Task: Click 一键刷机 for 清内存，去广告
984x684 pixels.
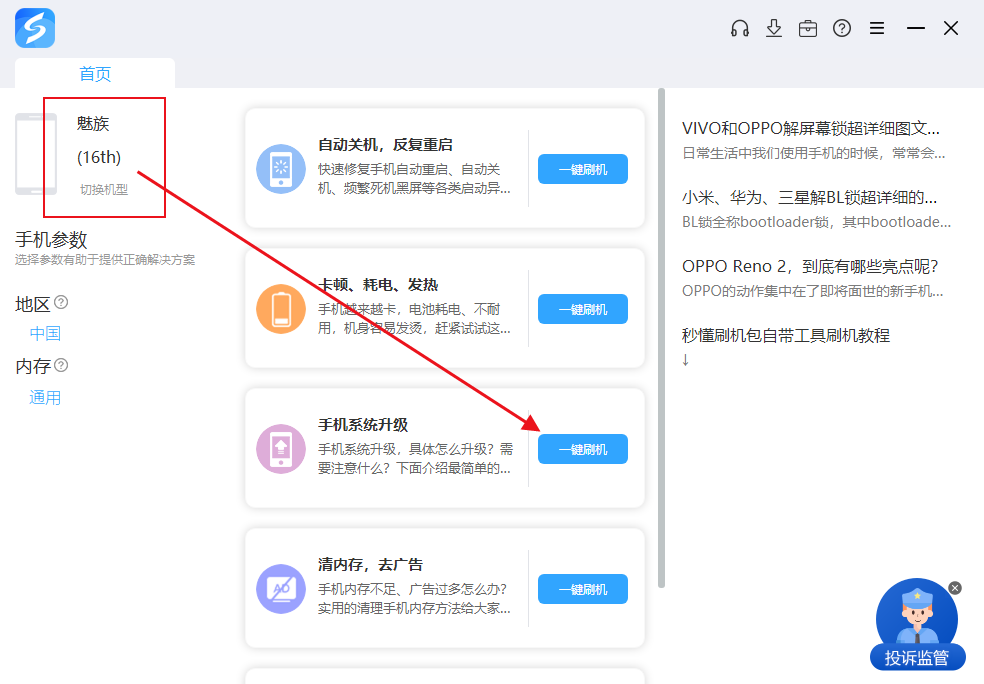Action: click(583, 589)
